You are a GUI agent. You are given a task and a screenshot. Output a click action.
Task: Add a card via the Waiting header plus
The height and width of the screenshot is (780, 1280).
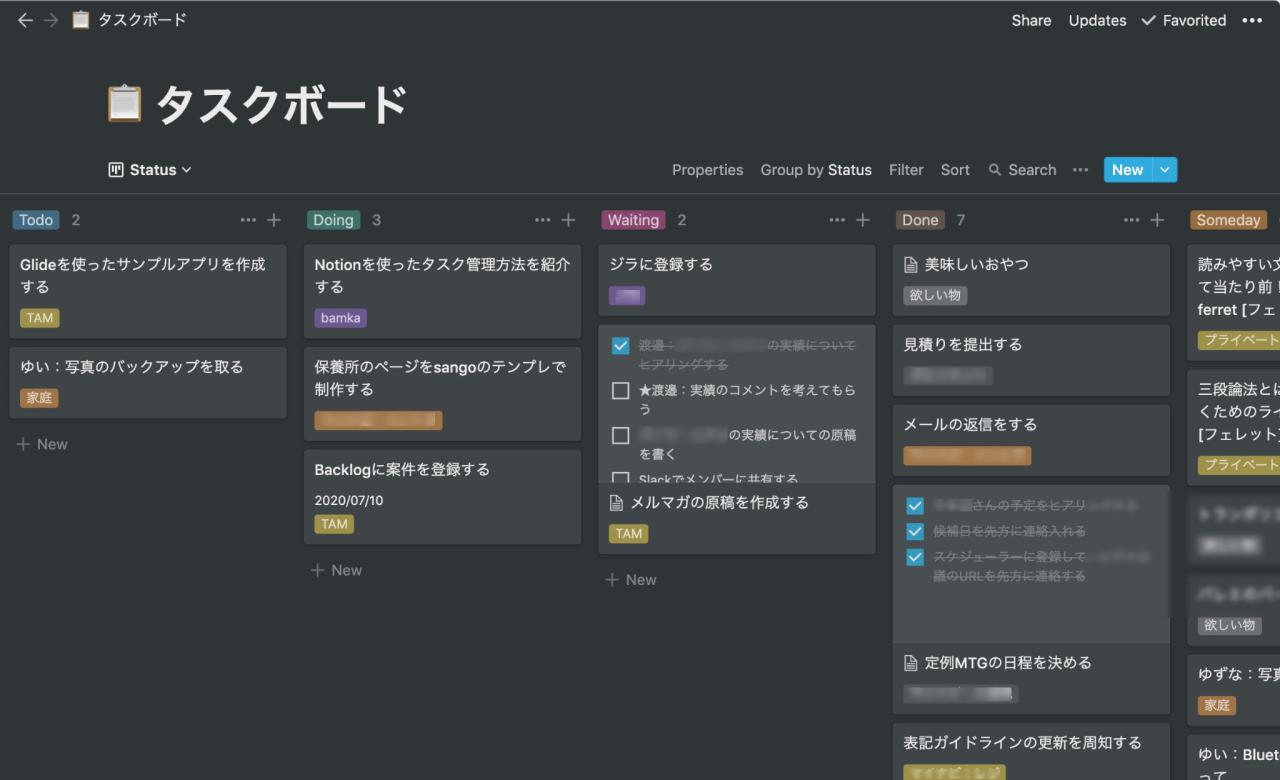863,220
